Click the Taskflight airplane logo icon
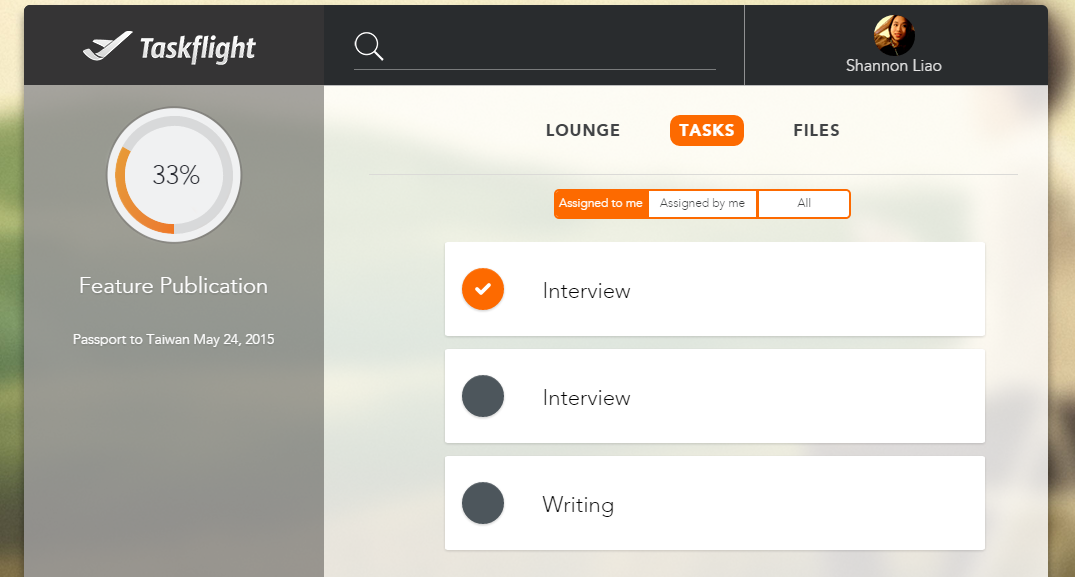The image size is (1075, 577). coord(107,46)
